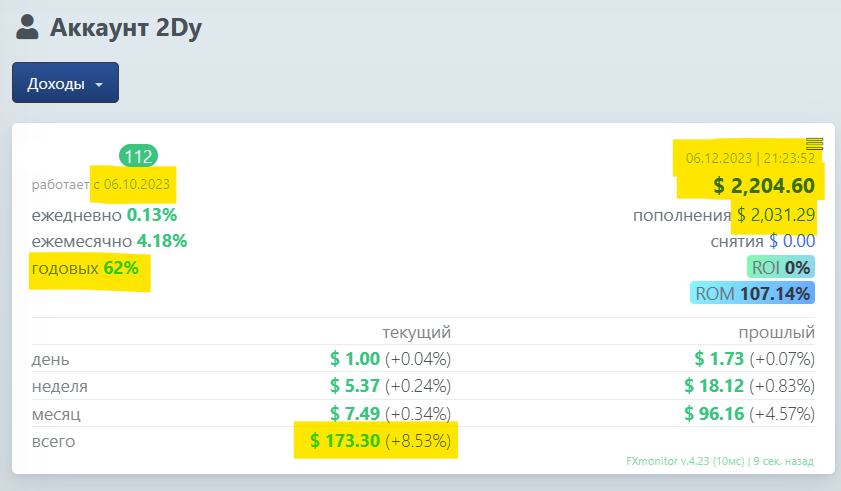Click the всего total $ 173.30 value
Screen dimensions: 841x491
click(345, 440)
